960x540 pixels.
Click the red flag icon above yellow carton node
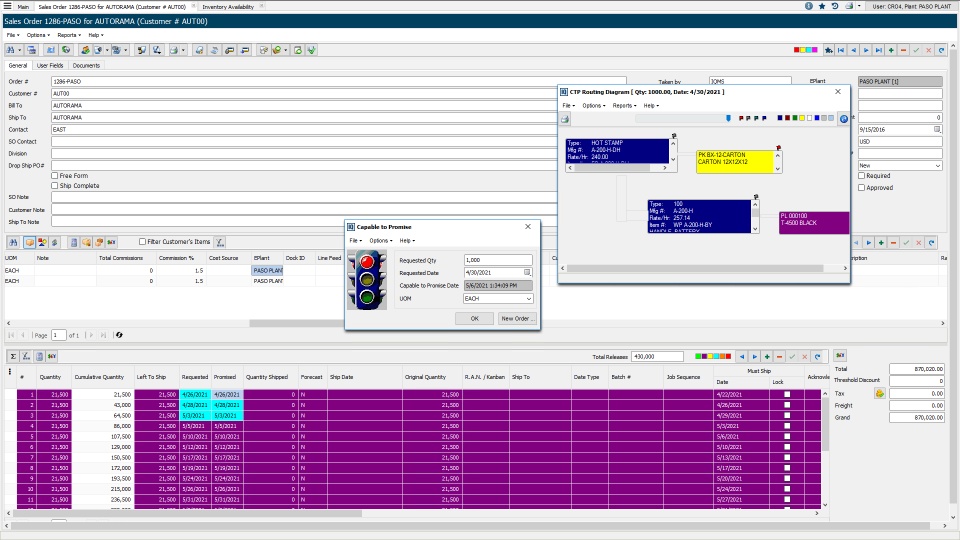coord(778,148)
